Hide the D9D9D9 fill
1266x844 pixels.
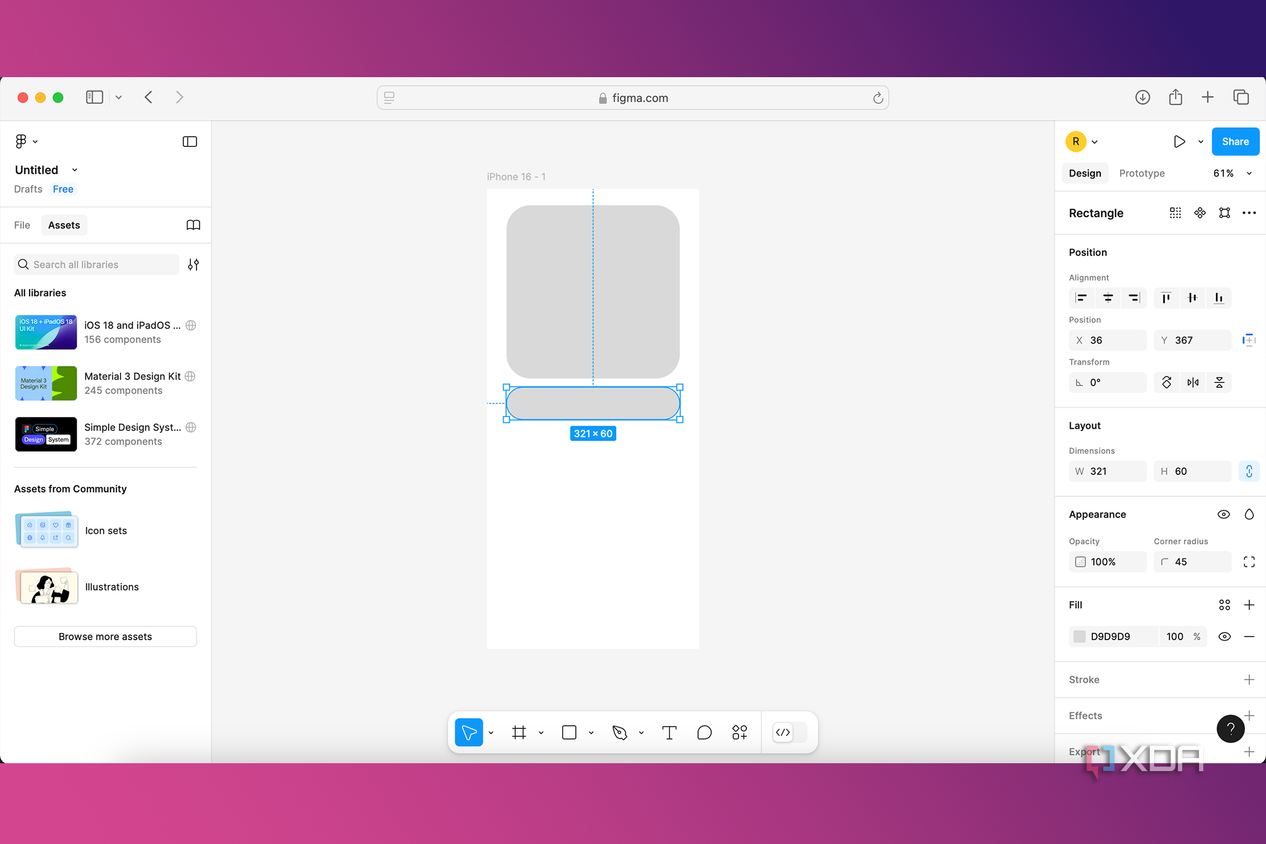[1224, 636]
